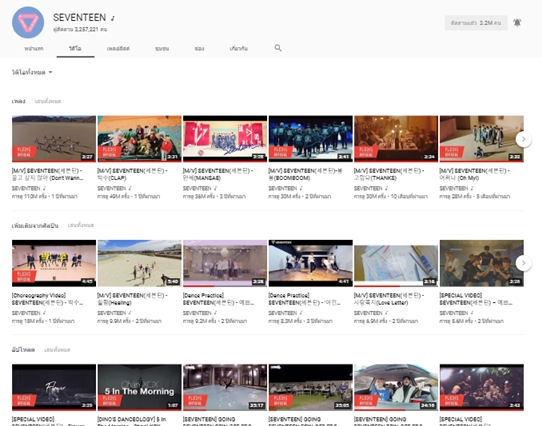542x426 pixels.
Task: Open the CLAP M/V thumbnail
Action: point(139,139)
